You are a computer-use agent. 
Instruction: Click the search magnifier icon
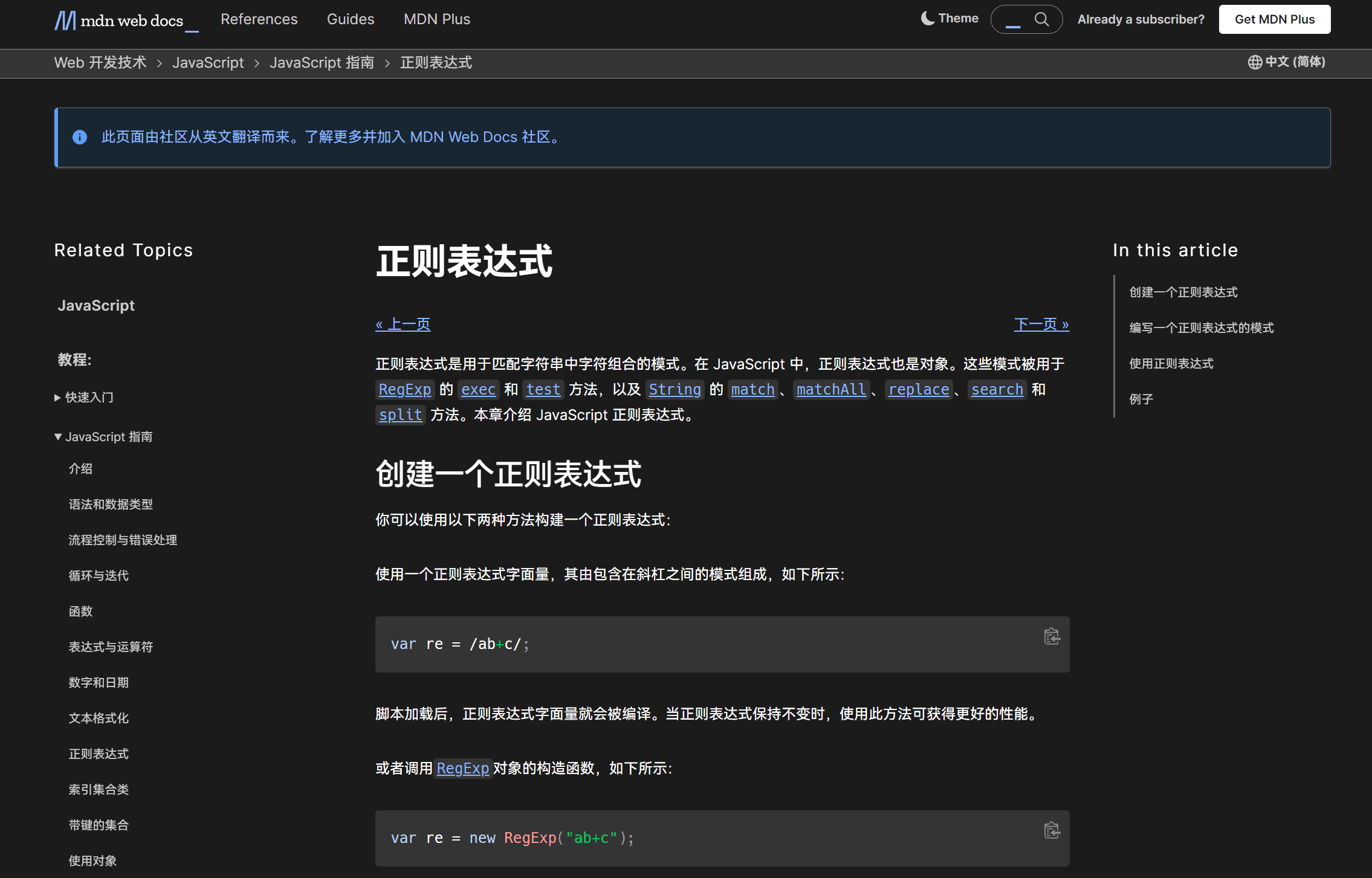click(x=1041, y=19)
